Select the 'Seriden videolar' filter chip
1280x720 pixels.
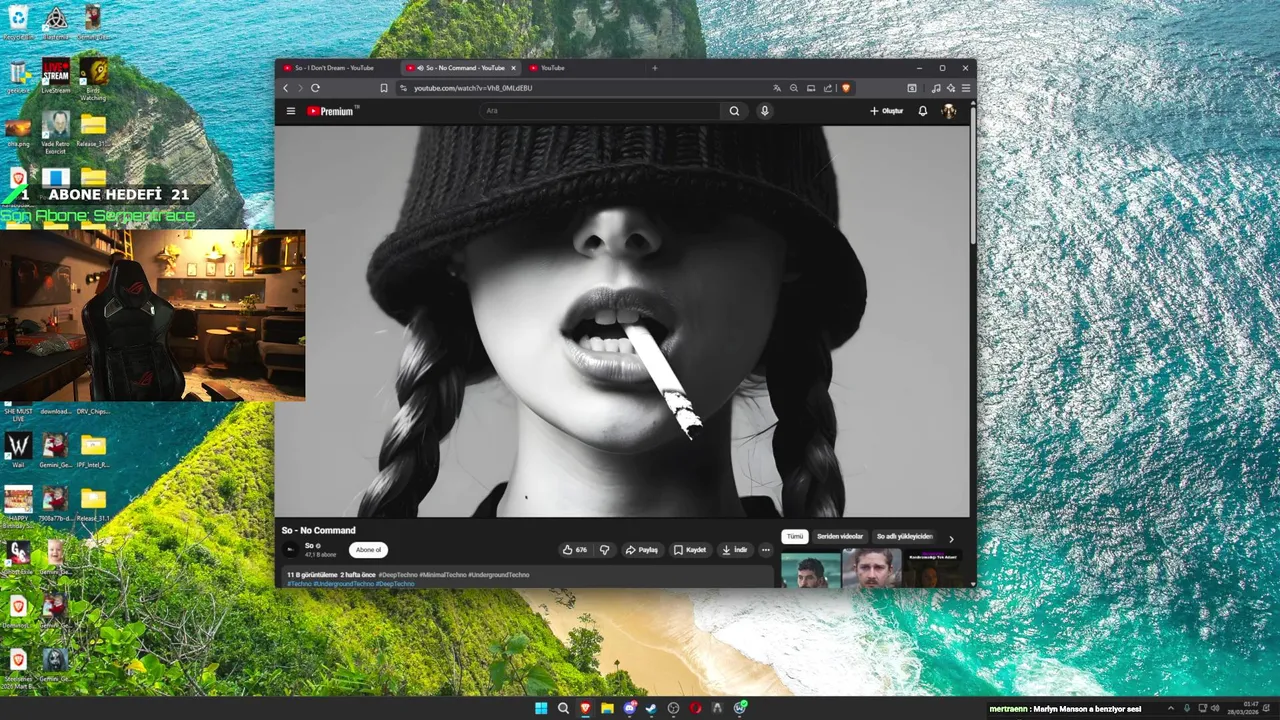point(840,537)
